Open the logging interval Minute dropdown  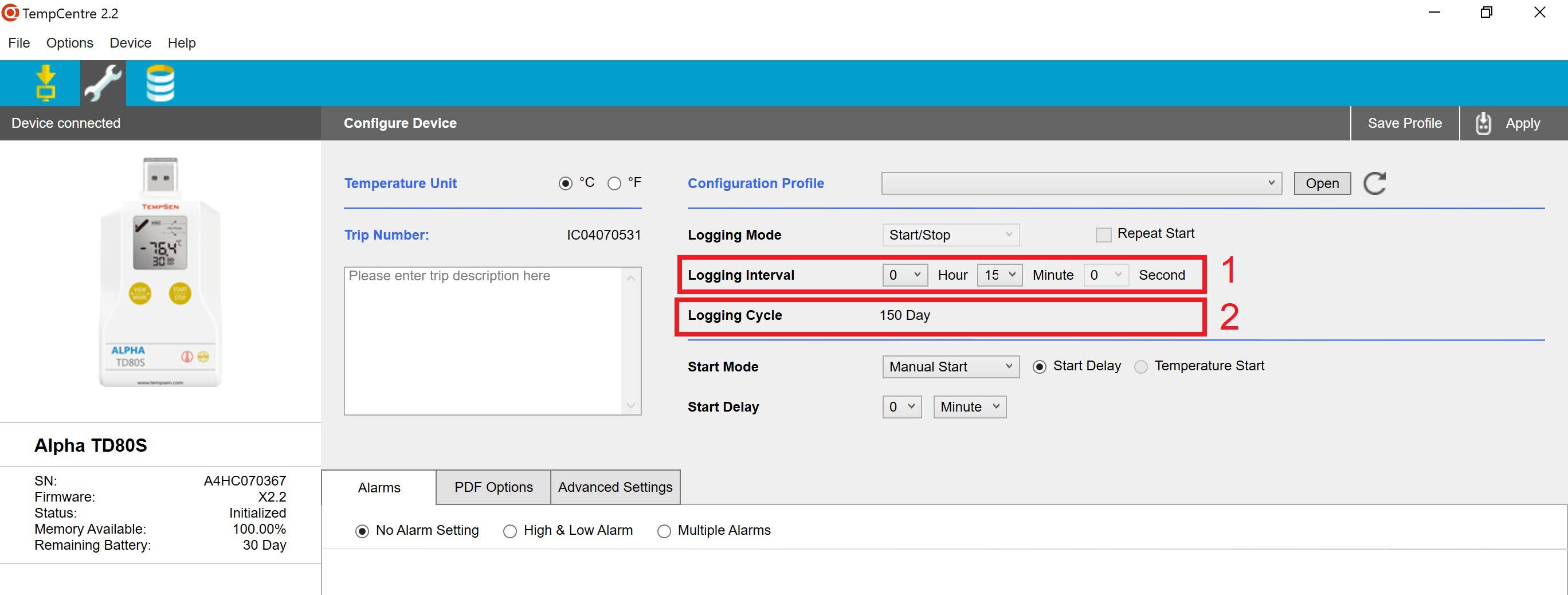(x=999, y=275)
